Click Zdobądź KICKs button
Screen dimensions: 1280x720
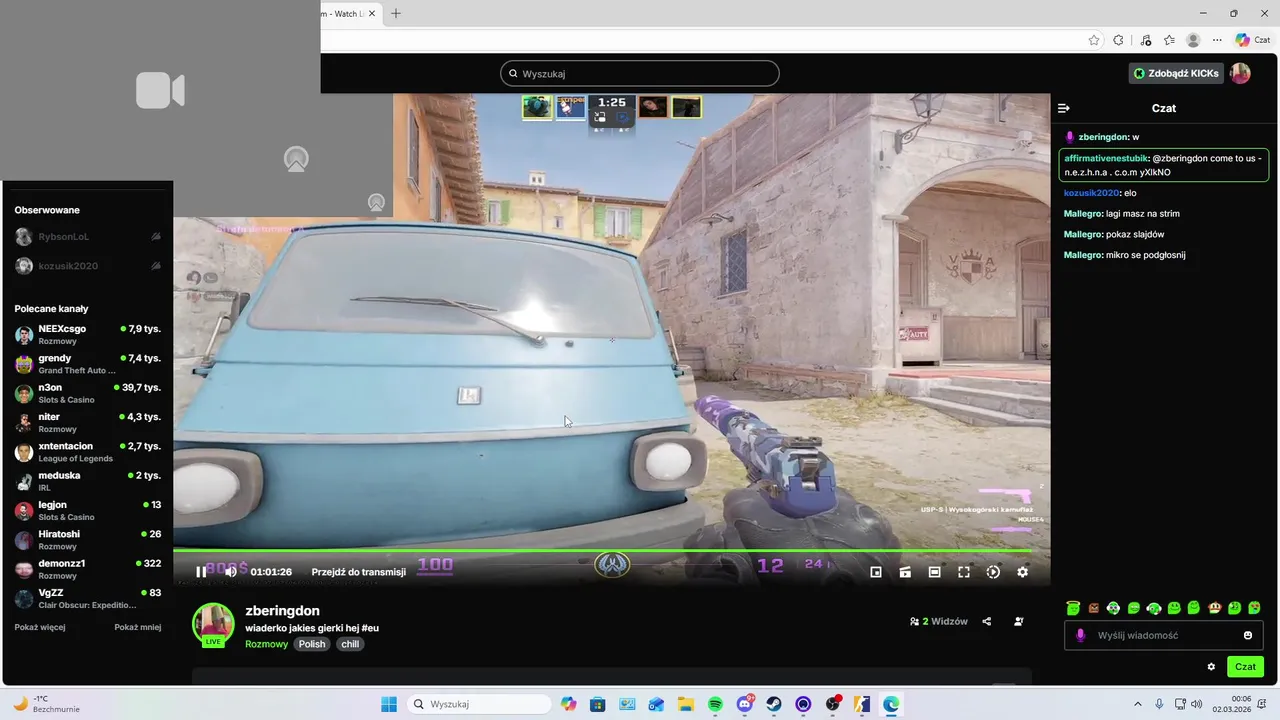pos(1175,73)
